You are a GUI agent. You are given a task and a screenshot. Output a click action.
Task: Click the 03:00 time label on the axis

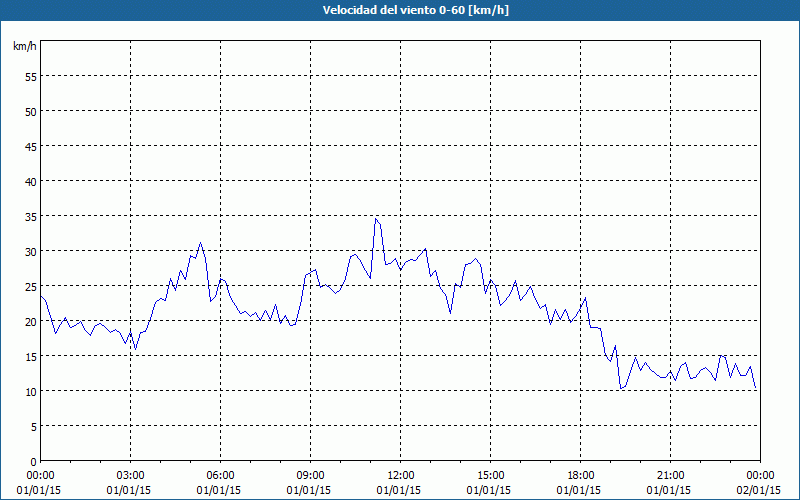point(131,476)
